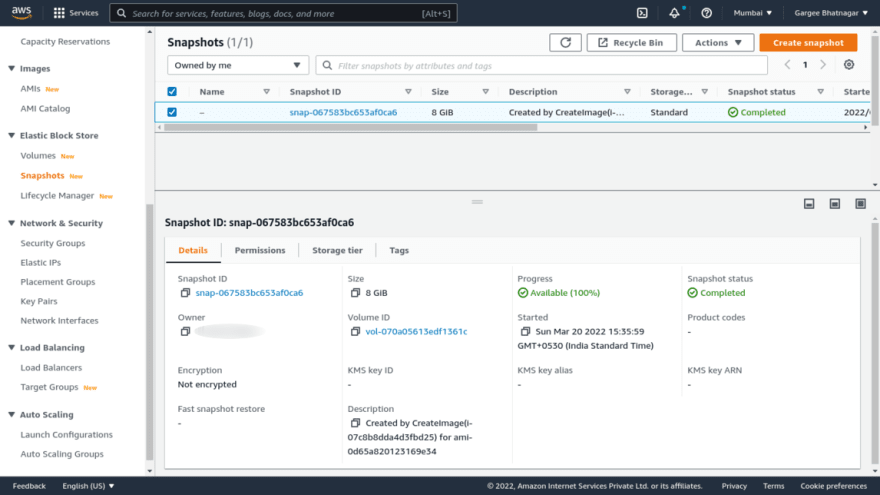Click the Feedback link
The width and height of the screenshot is (880, 495).
29,486
